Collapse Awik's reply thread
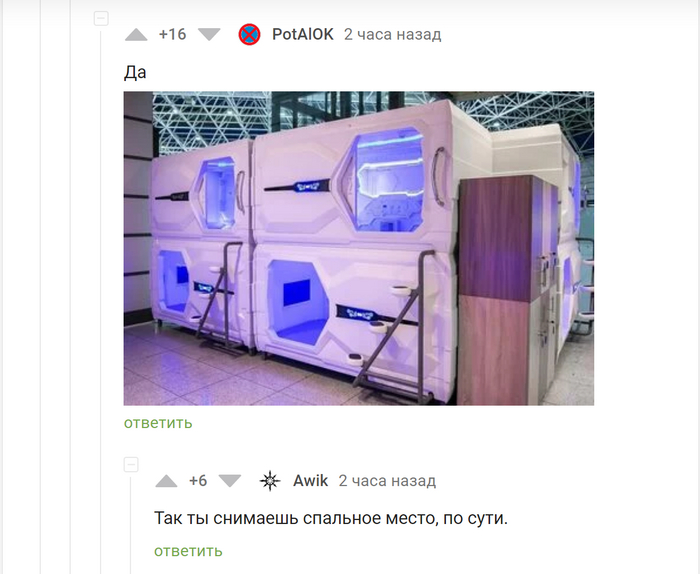The height and width of the screenshot is (574, 700). pyautogui.click(x=131, y=465)
